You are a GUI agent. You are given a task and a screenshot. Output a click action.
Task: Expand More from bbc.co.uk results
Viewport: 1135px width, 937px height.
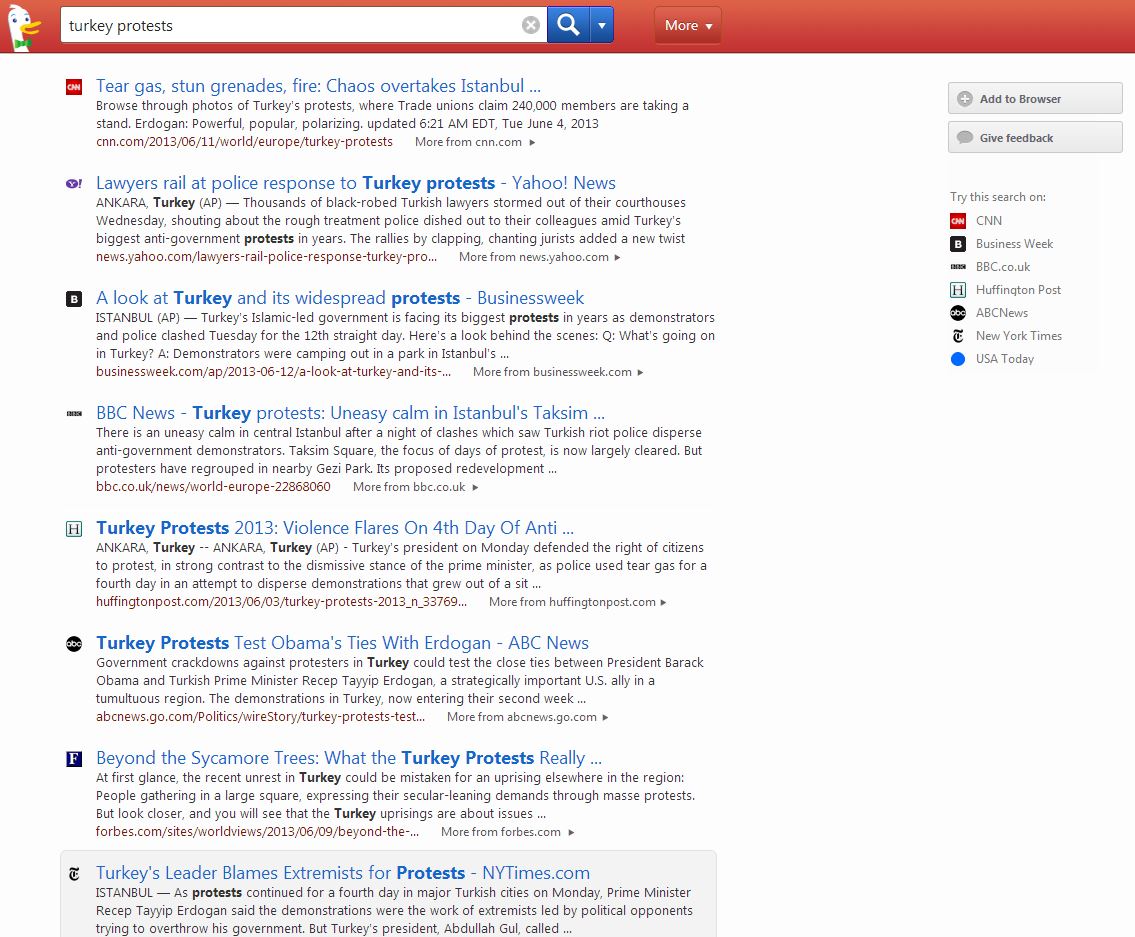(x=415, y=487)
